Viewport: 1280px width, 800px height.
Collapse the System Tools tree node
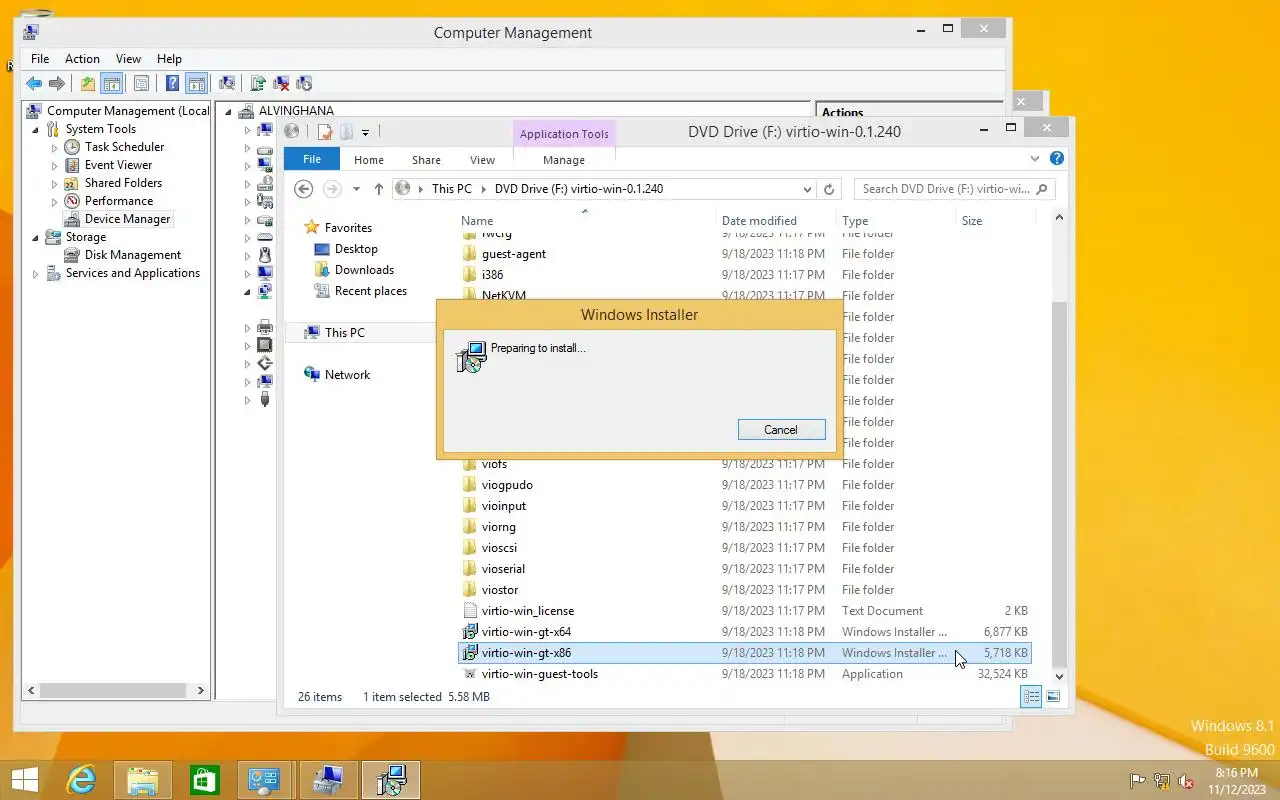coord(36,130)
